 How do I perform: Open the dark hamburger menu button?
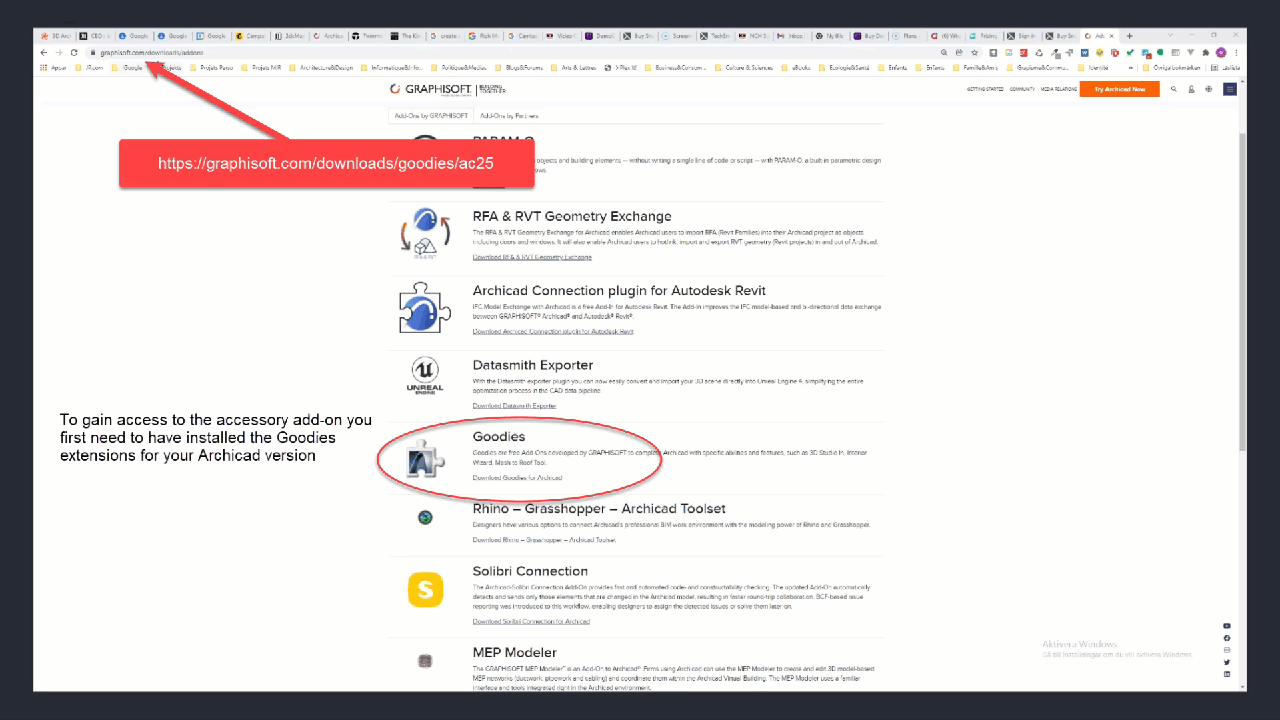[1230, 89]
